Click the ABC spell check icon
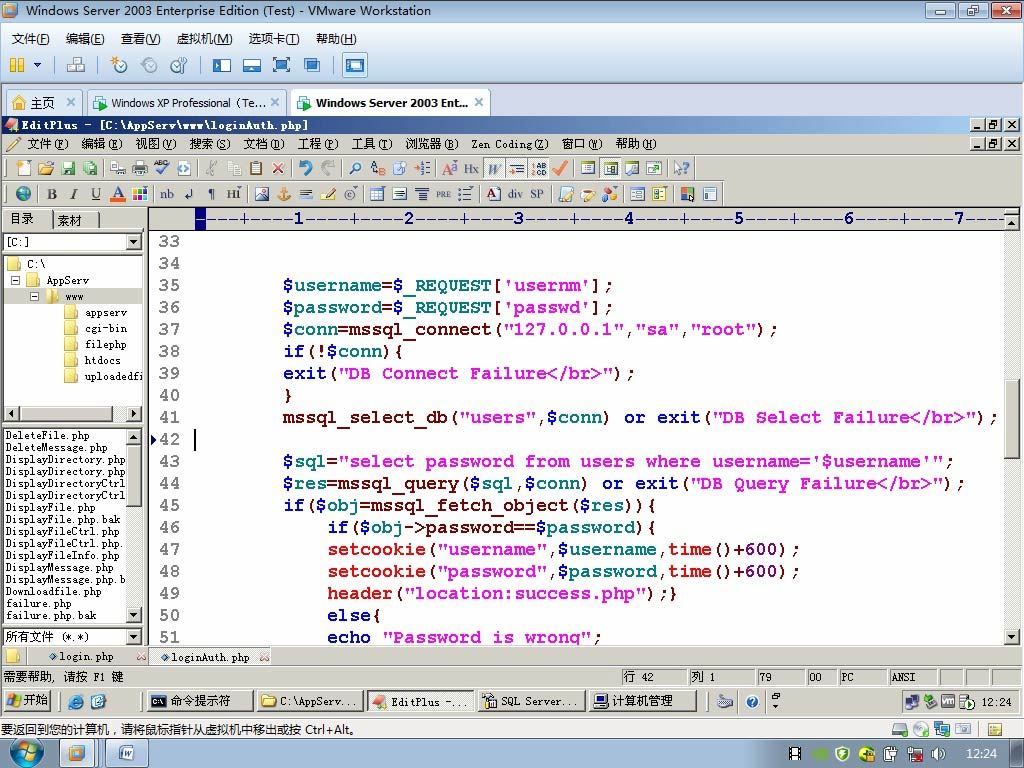The width and height of the screenshot is (1024, 768). (x=161, y=168)
